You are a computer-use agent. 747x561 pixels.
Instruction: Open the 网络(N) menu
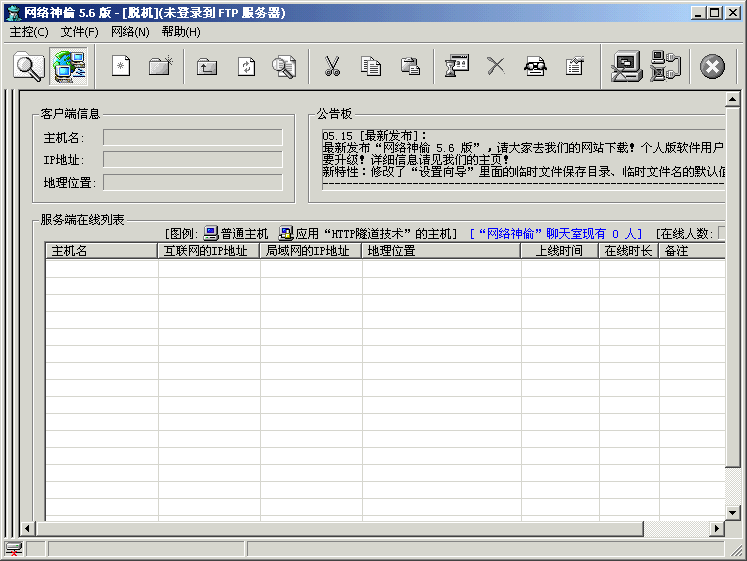[130, 32]
